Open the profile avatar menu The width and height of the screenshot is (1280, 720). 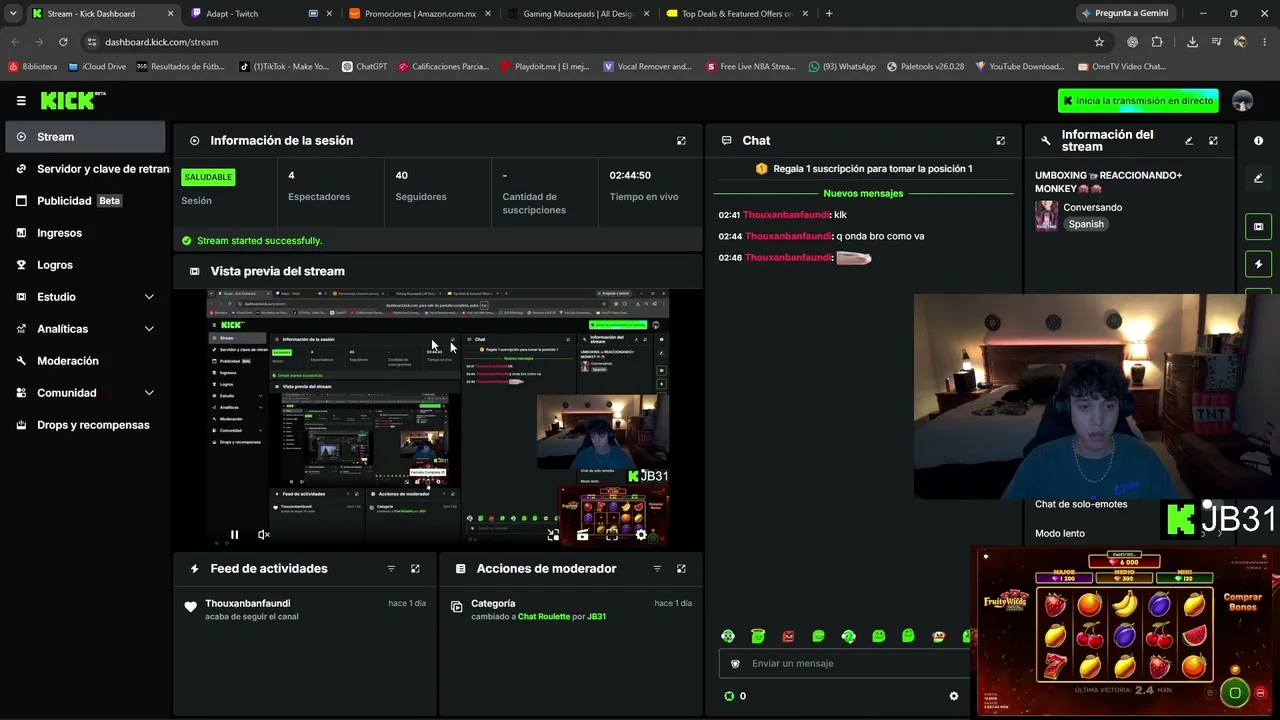click(1242, 101)
